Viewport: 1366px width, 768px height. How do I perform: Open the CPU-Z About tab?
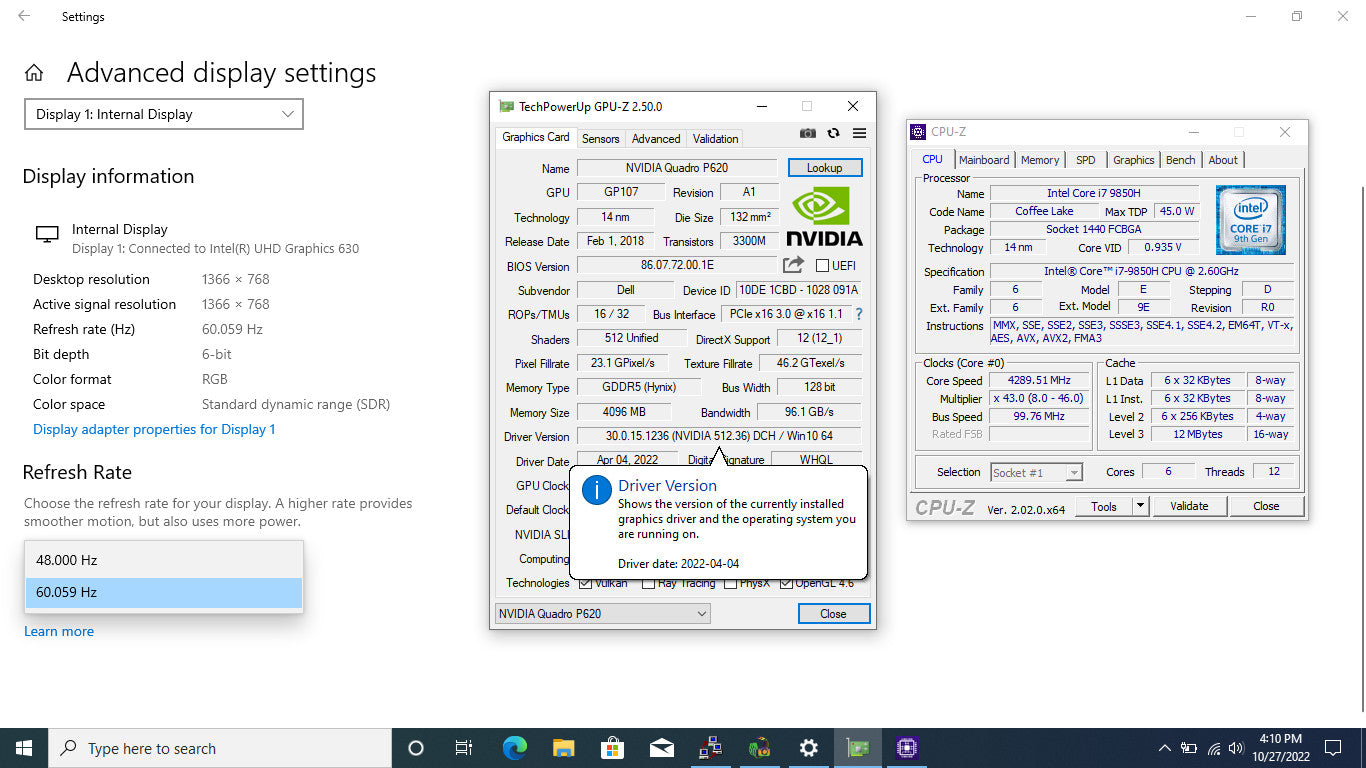click(1223, 160)
